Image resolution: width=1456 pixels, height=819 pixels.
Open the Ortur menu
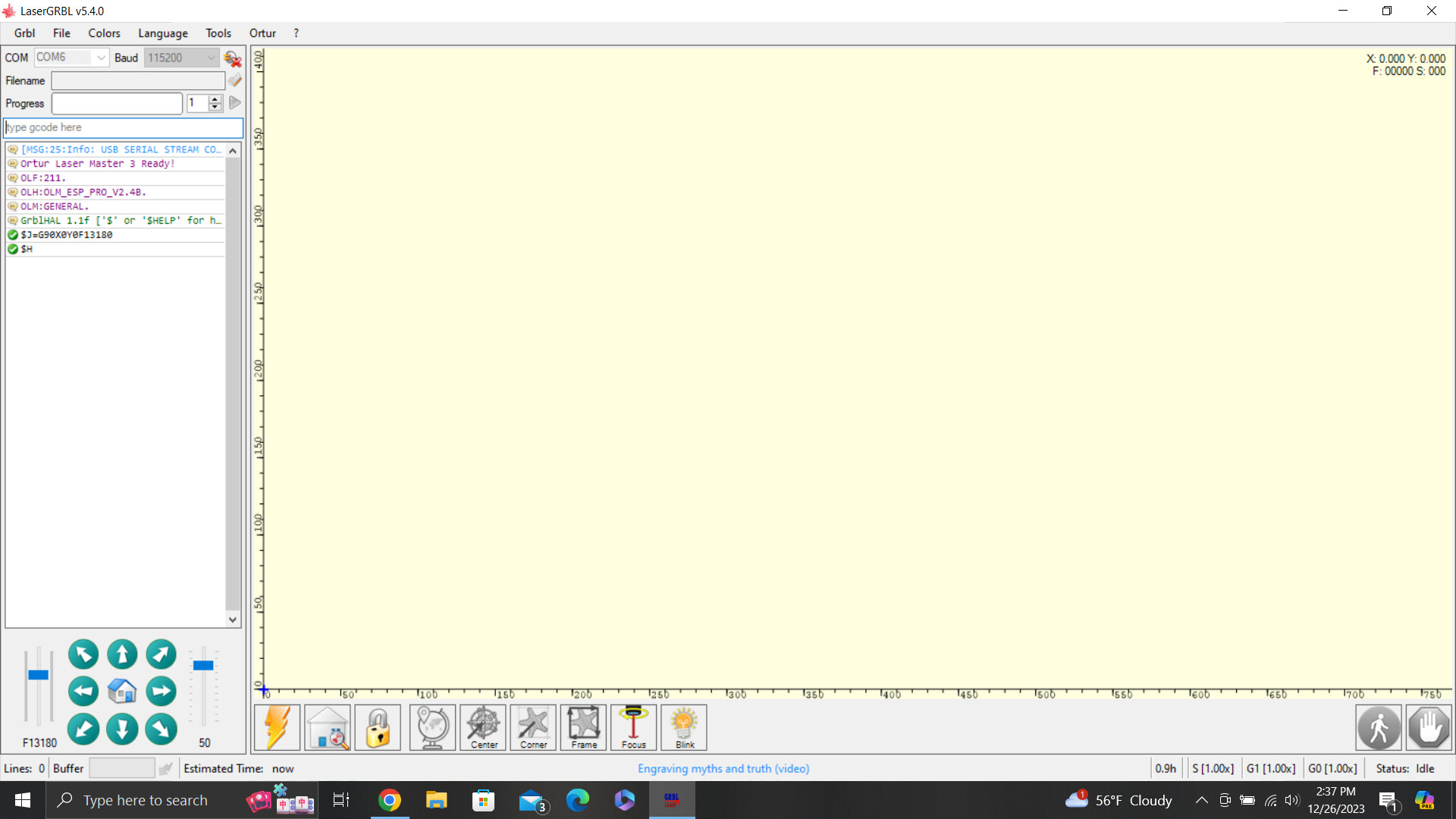[262, 33]
